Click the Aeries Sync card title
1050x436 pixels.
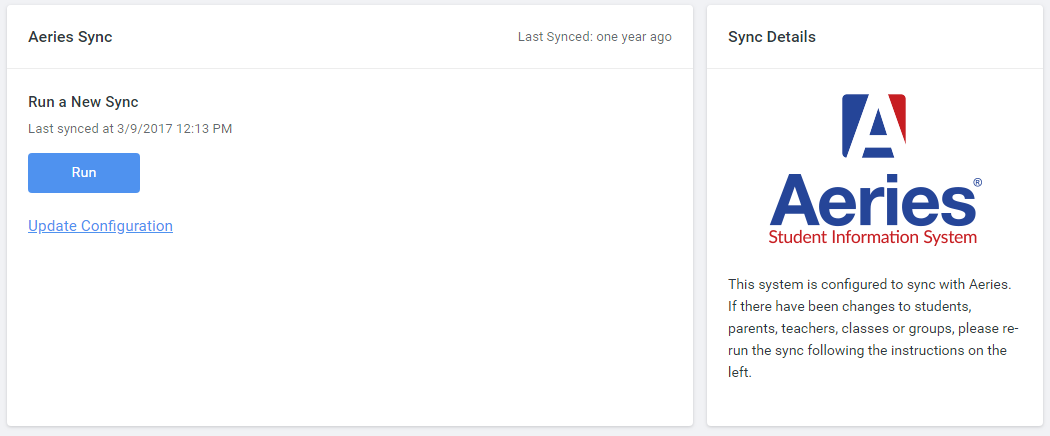click(x=70, y=37)
